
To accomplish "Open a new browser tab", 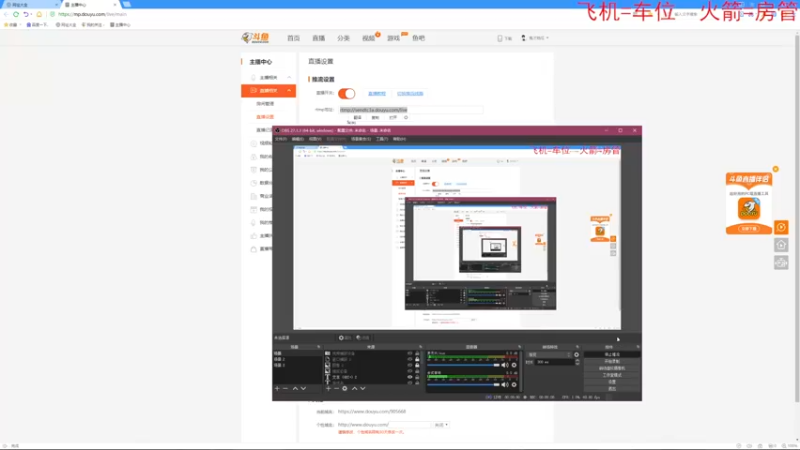I will [x=127, y=4].
